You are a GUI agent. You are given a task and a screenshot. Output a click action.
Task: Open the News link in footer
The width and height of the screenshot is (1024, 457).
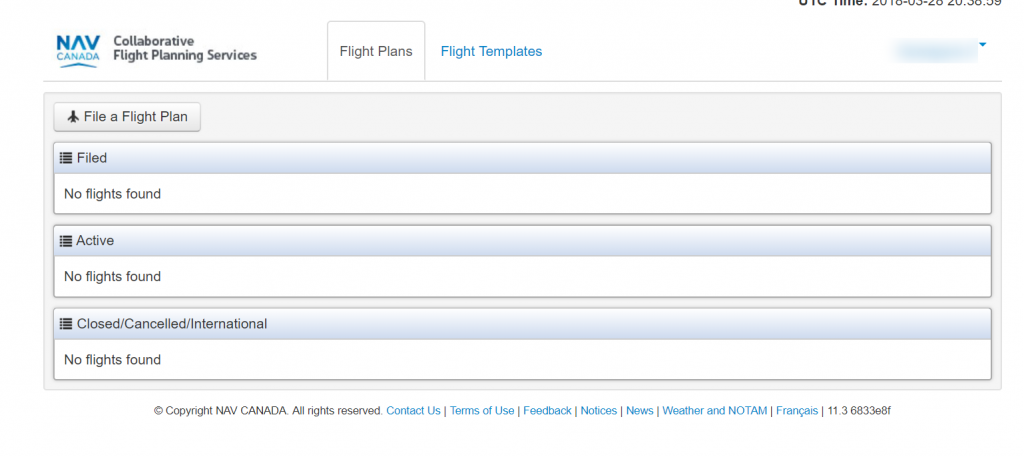click(x=639, y=411)
